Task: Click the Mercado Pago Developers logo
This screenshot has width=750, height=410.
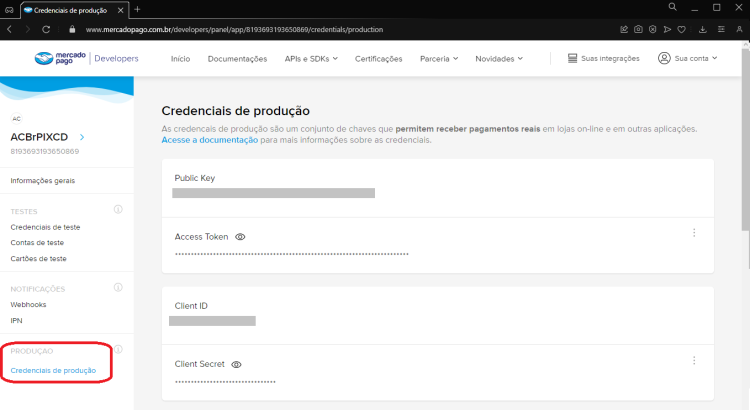Action: click(x=87, y=58)
